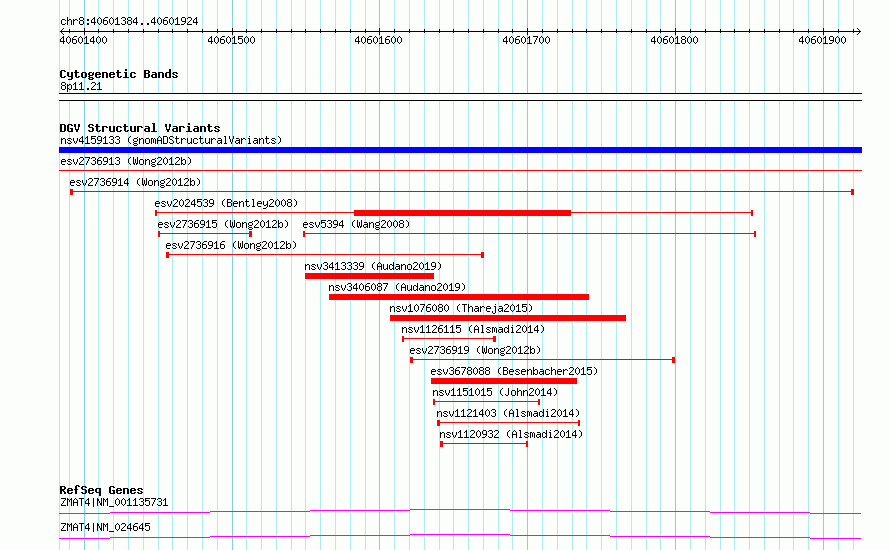Click the red nsv3413339 variant bar
890x550 pixels.
(369, 276)
